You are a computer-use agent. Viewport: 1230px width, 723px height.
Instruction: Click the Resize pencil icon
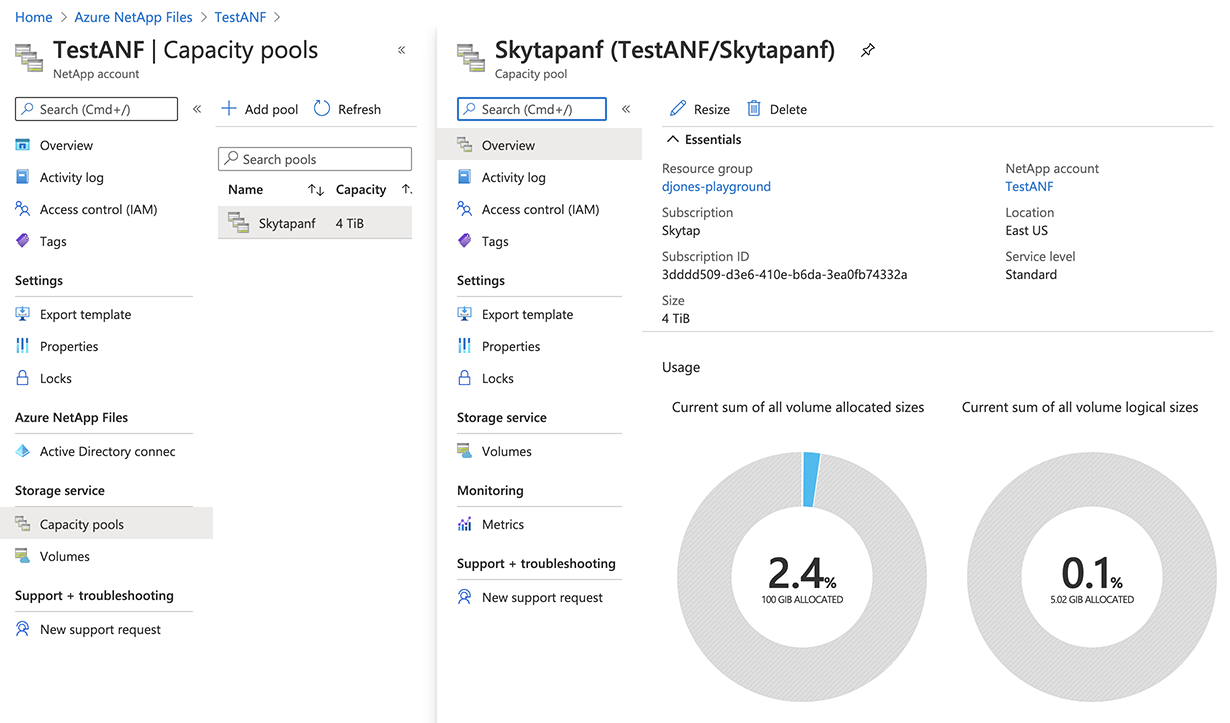(678, 108)
